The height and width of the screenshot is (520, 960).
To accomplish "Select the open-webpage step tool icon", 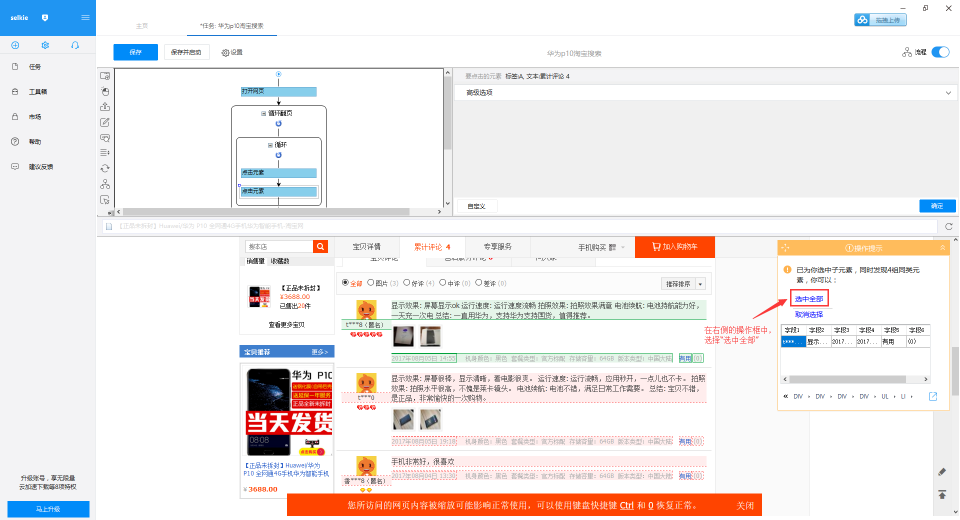I will pyautogui.click(x=105, y=76).
